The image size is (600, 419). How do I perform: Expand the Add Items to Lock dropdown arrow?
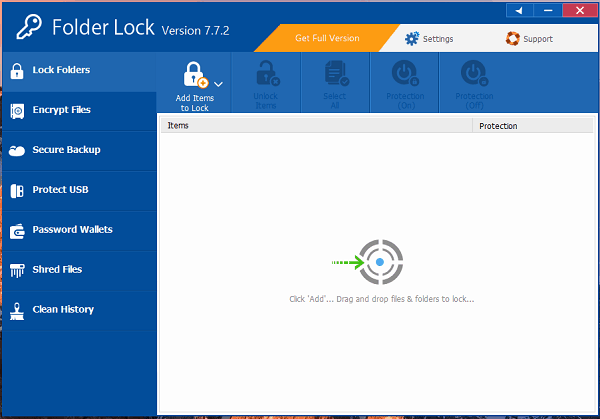[x=218, y=84]
